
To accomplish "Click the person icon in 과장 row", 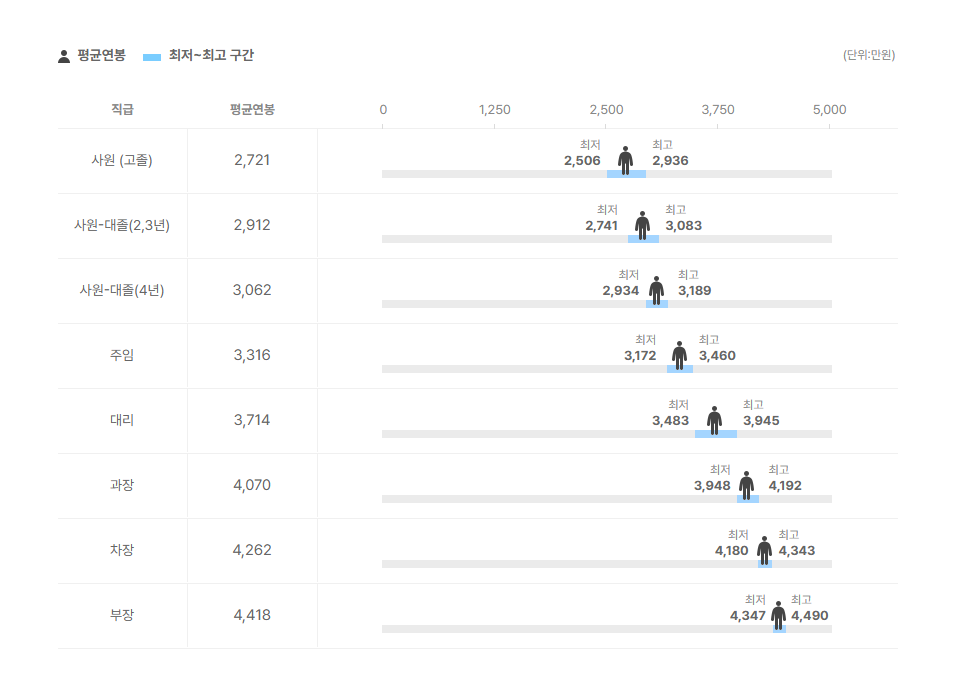I will pos(746,485).
